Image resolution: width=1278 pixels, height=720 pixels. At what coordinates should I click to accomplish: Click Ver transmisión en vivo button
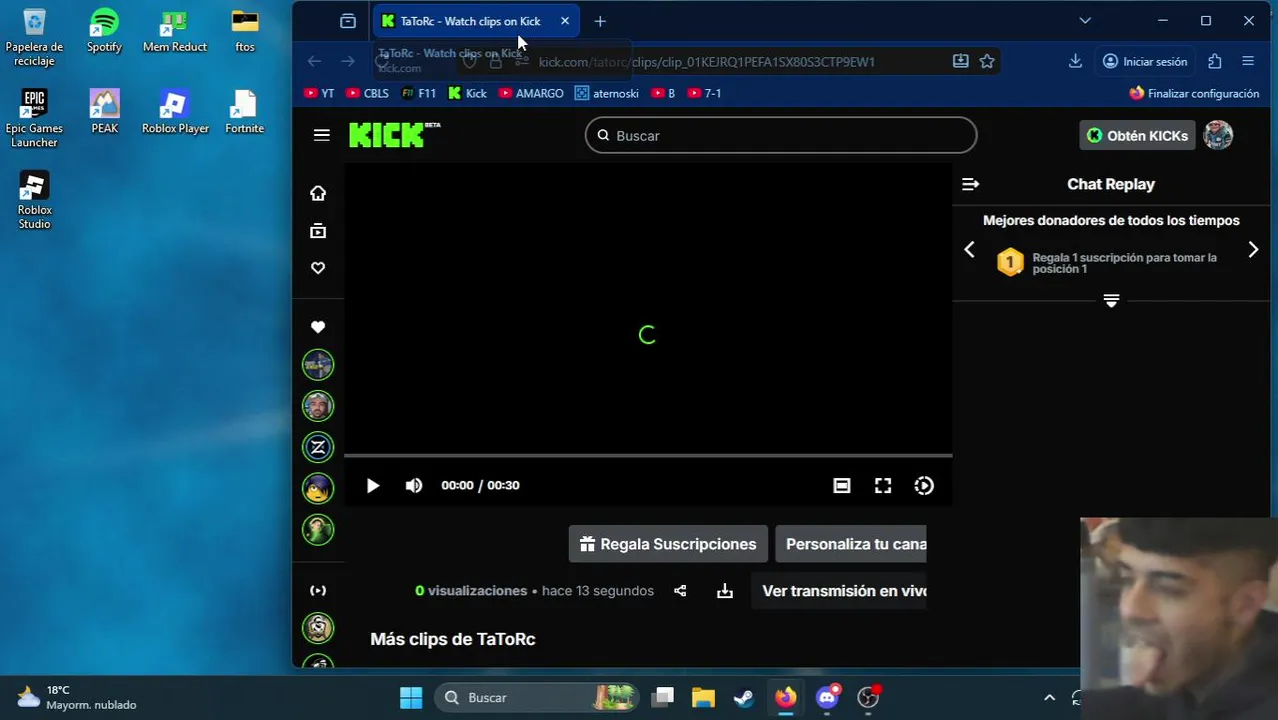click(x=840, y=591)
